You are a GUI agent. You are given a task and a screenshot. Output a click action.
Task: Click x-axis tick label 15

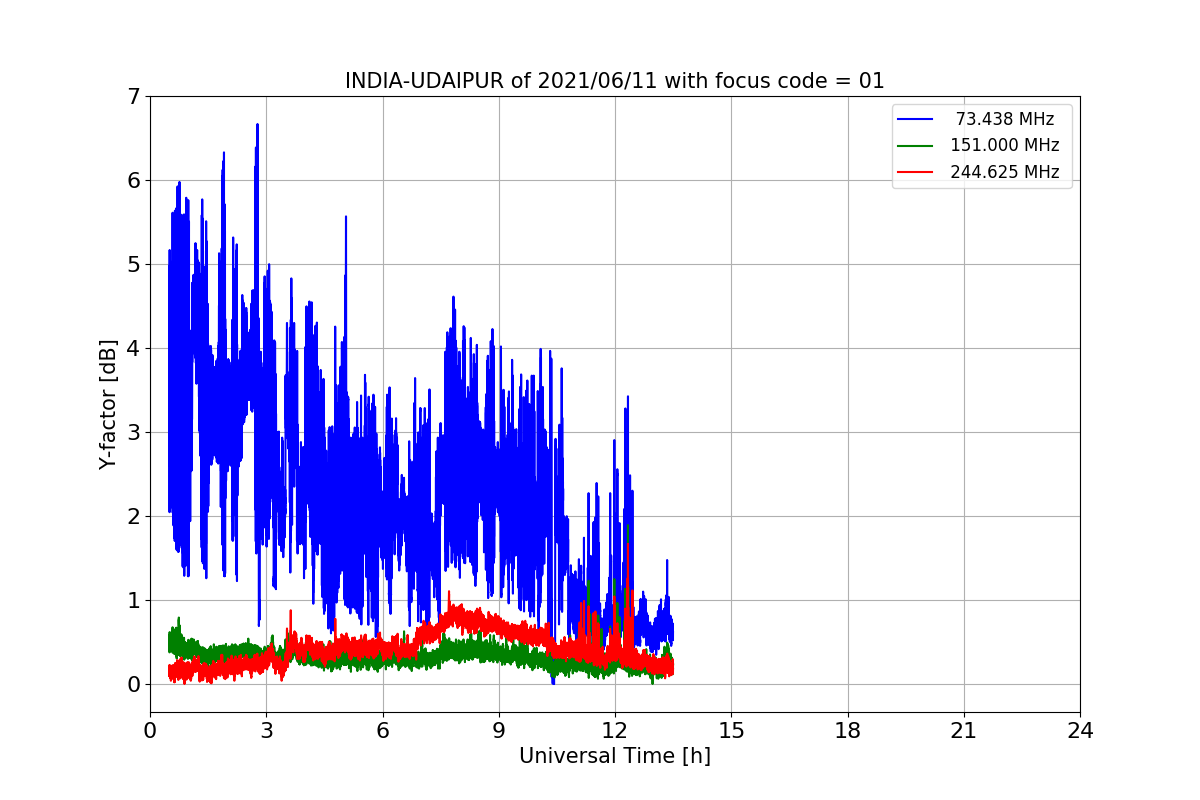731,731
